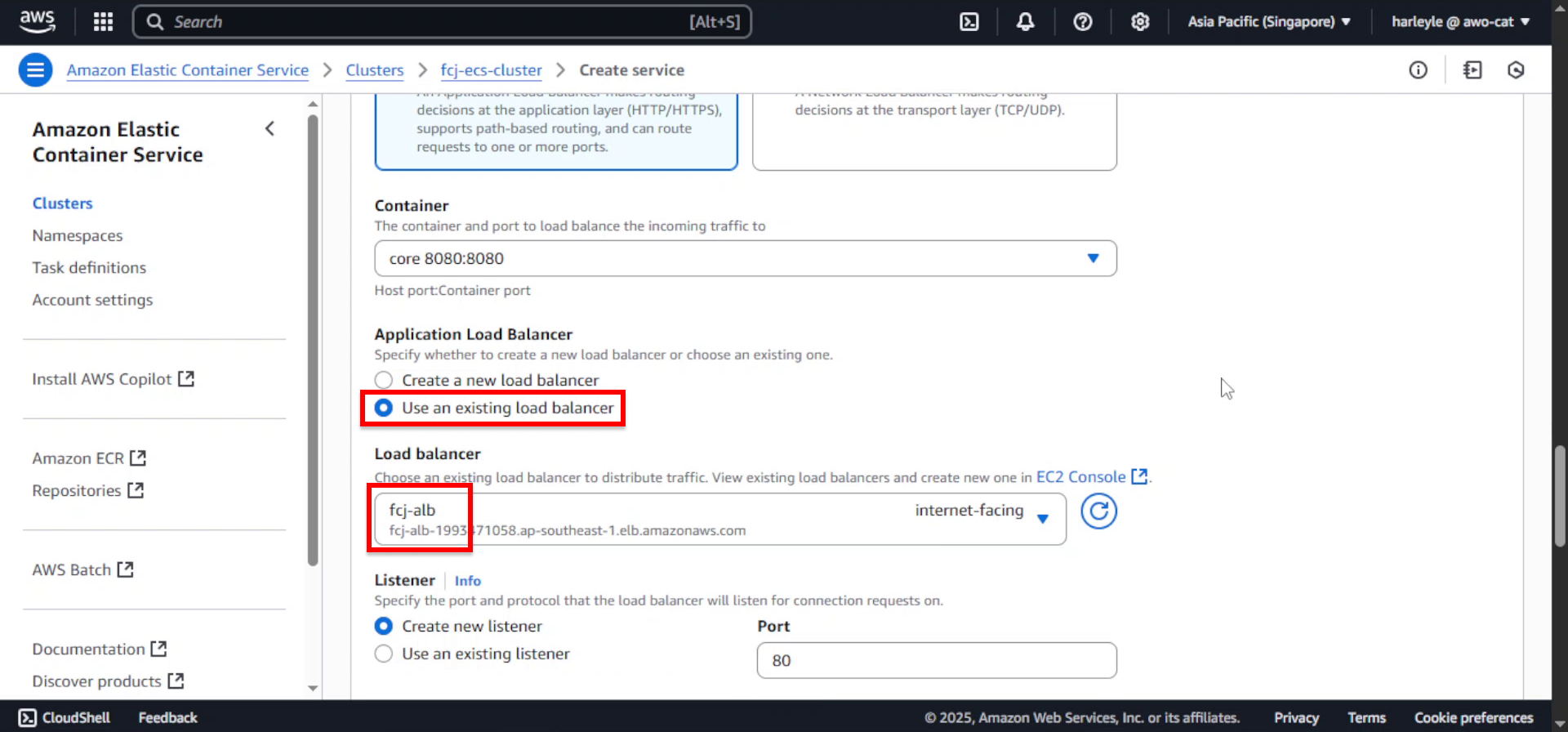Open AWS Batch sidebar link
The image size is (1568, 732).
[72, 569]
